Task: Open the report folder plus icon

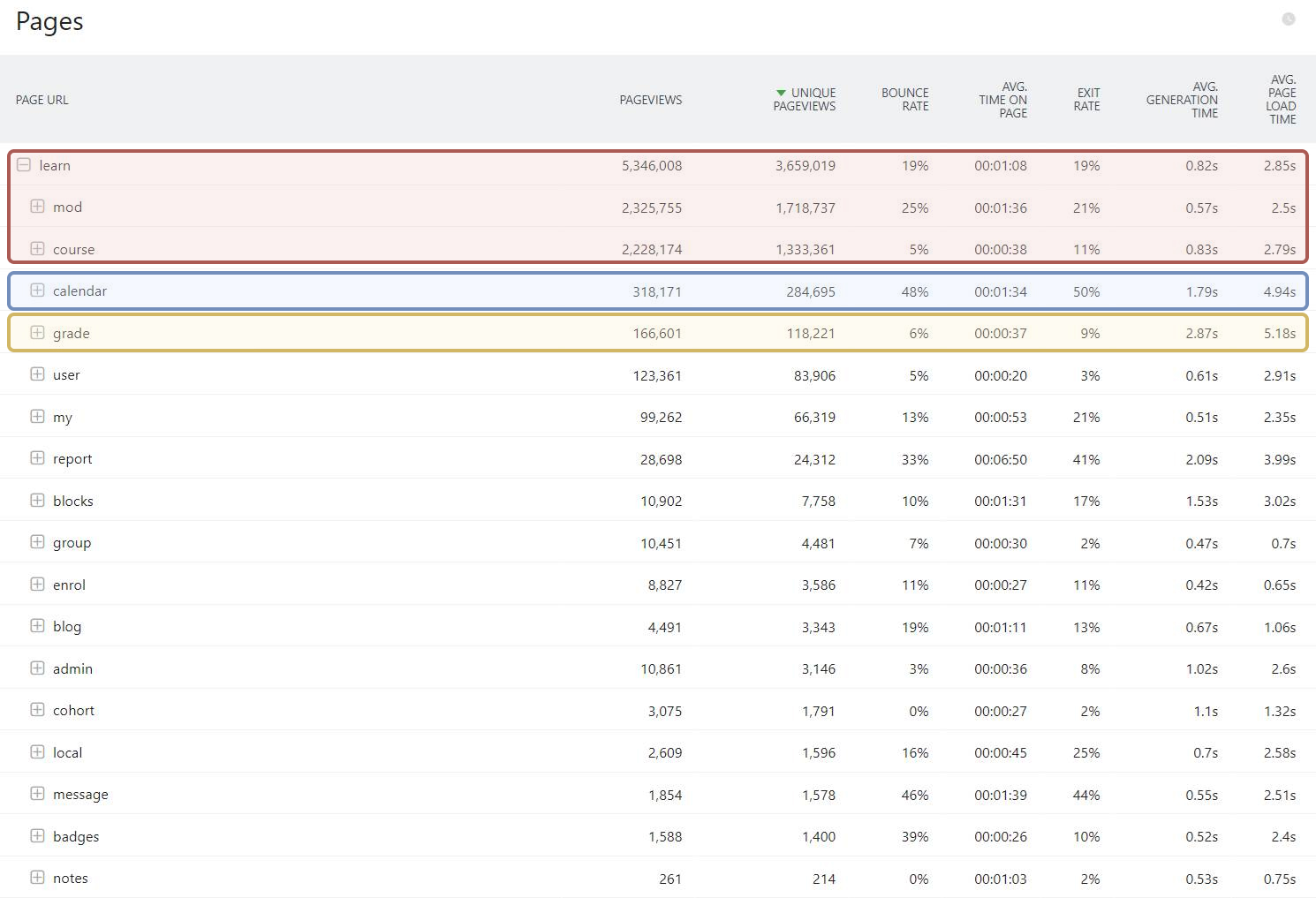Action: 37,458
